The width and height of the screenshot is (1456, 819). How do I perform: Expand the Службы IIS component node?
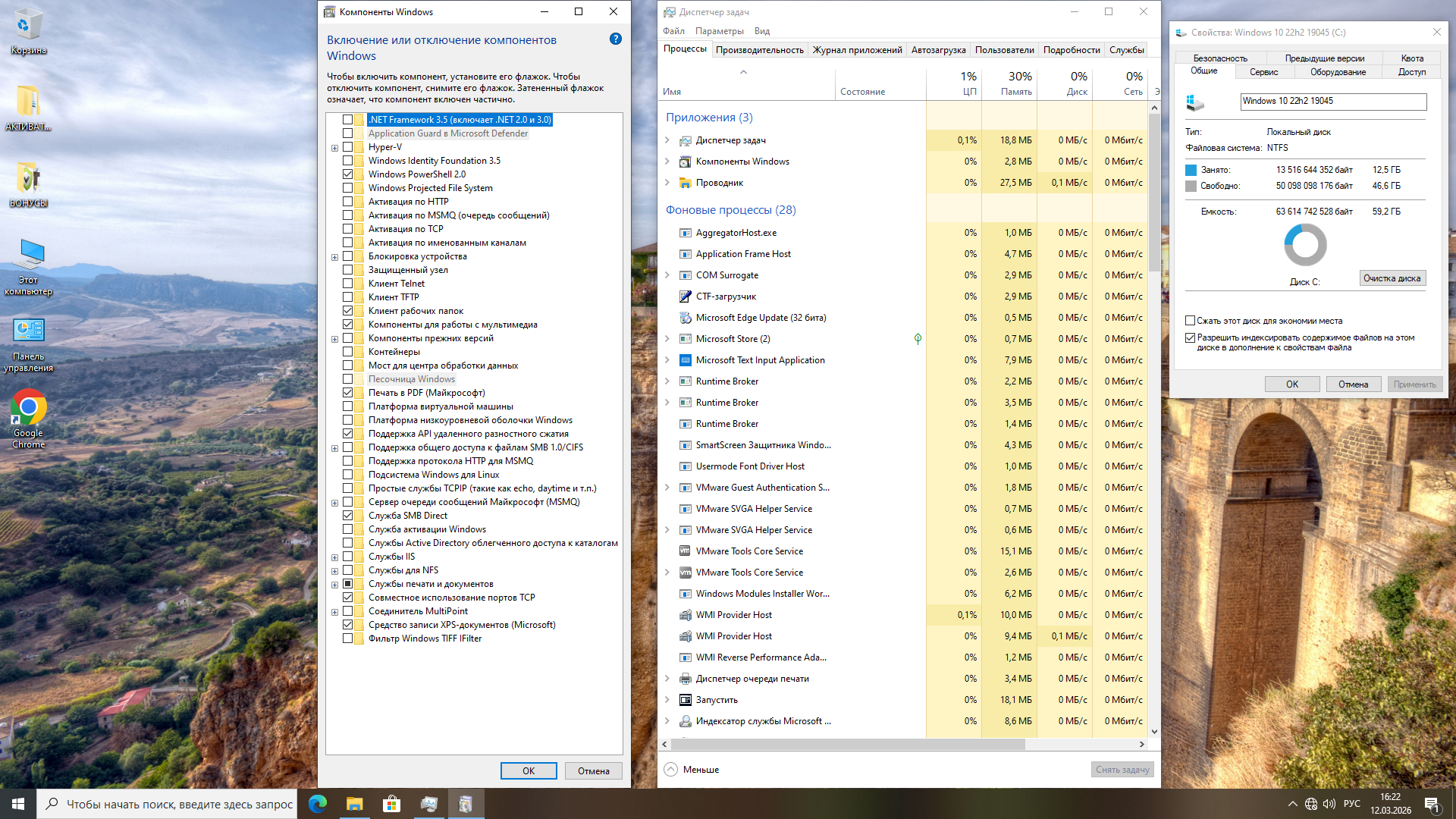(334, 557)
